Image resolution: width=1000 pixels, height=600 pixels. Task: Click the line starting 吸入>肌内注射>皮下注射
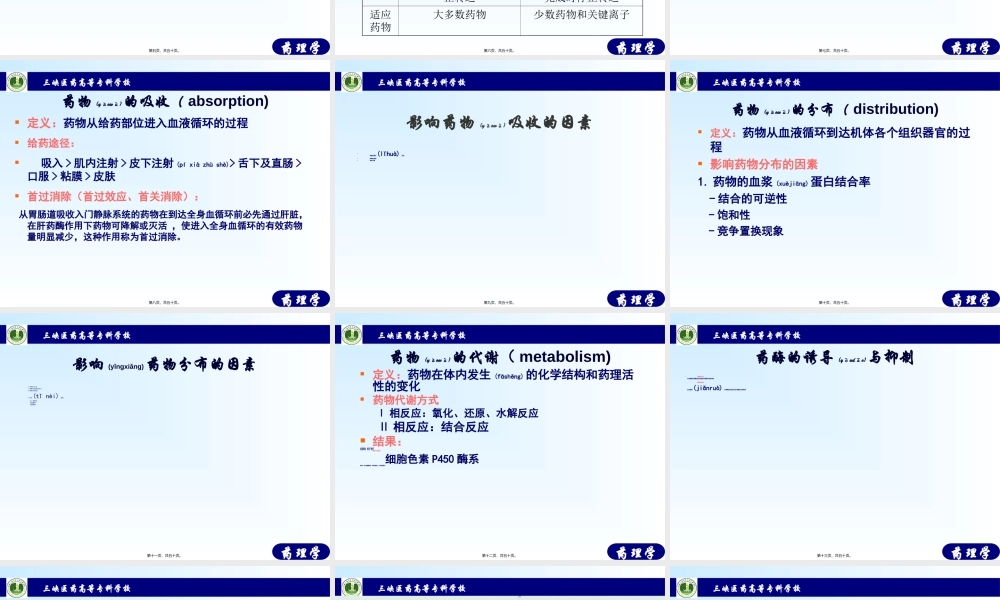pos(171,163)
